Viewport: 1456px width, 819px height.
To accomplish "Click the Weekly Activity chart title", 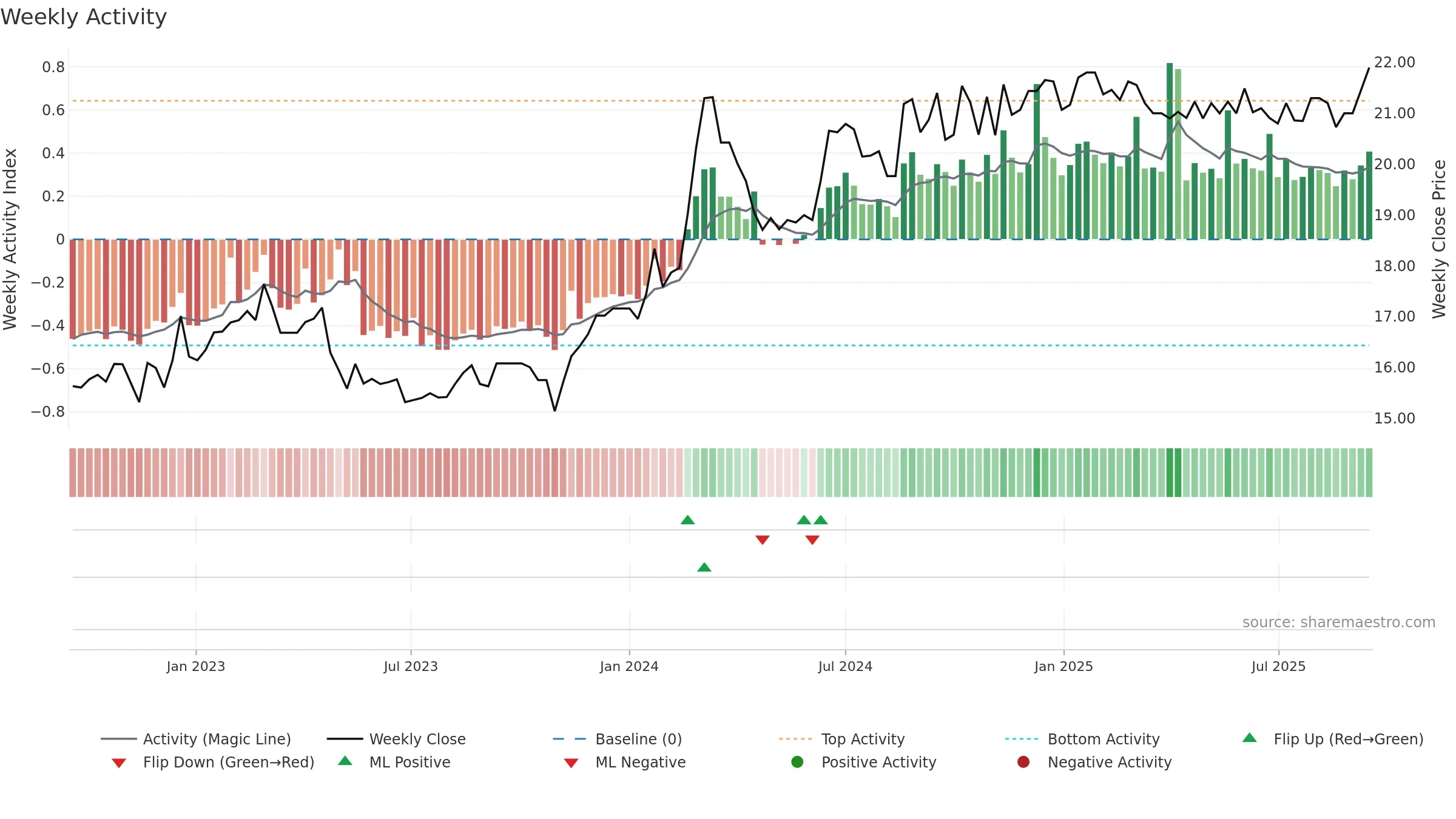I will (83, 17).
